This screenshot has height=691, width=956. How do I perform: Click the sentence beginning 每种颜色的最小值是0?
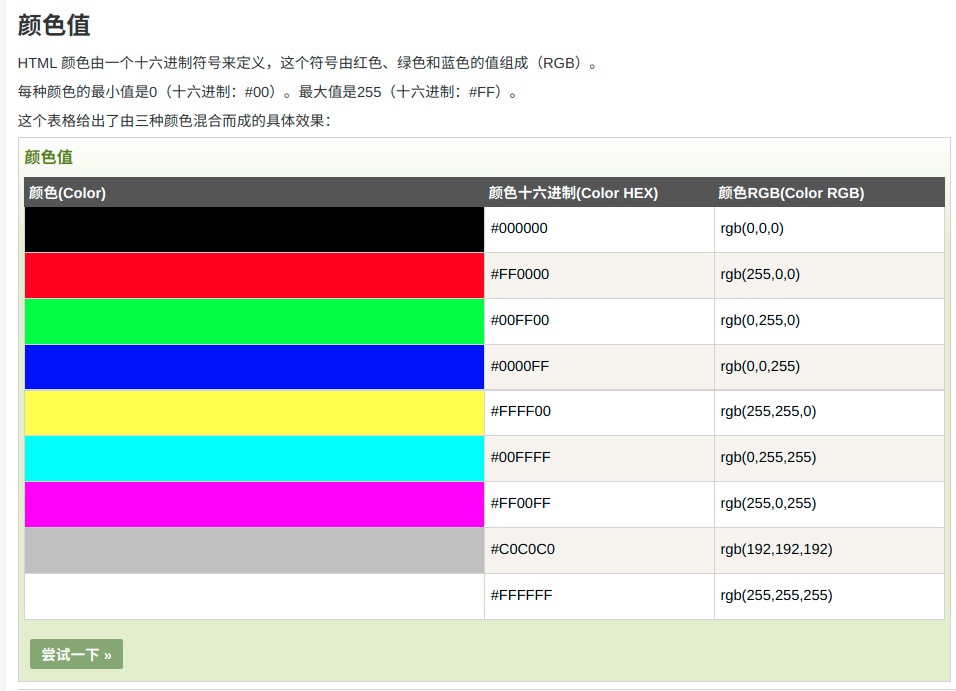point(268,92)
